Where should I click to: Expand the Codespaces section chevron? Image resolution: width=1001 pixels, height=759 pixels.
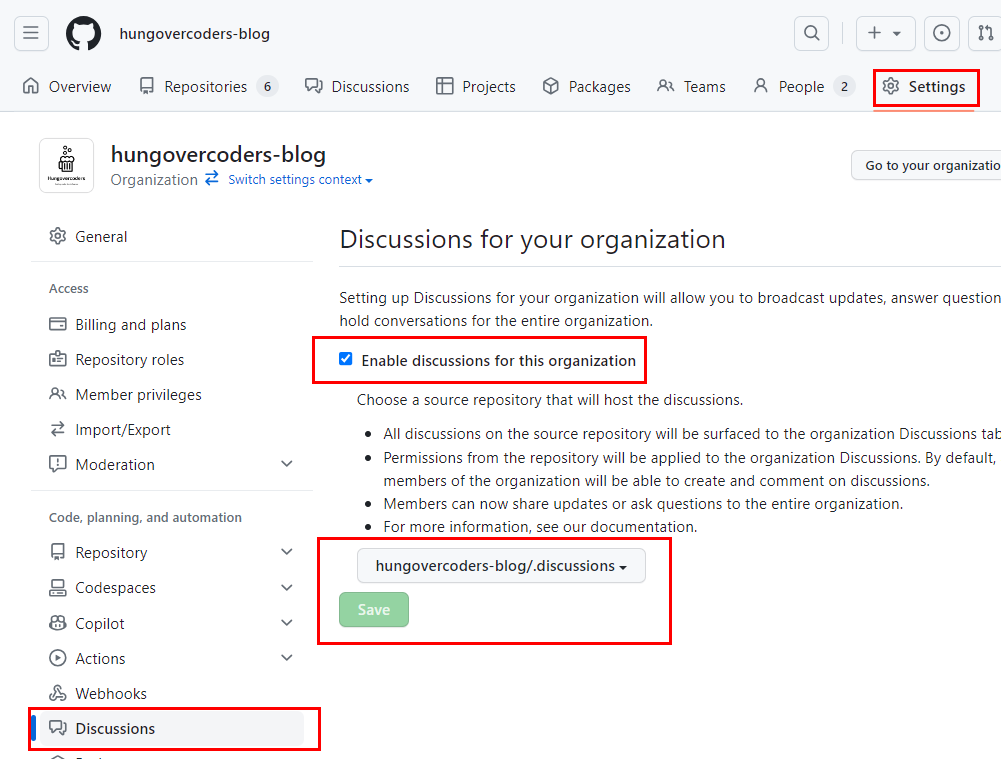(x=287, y=587)
